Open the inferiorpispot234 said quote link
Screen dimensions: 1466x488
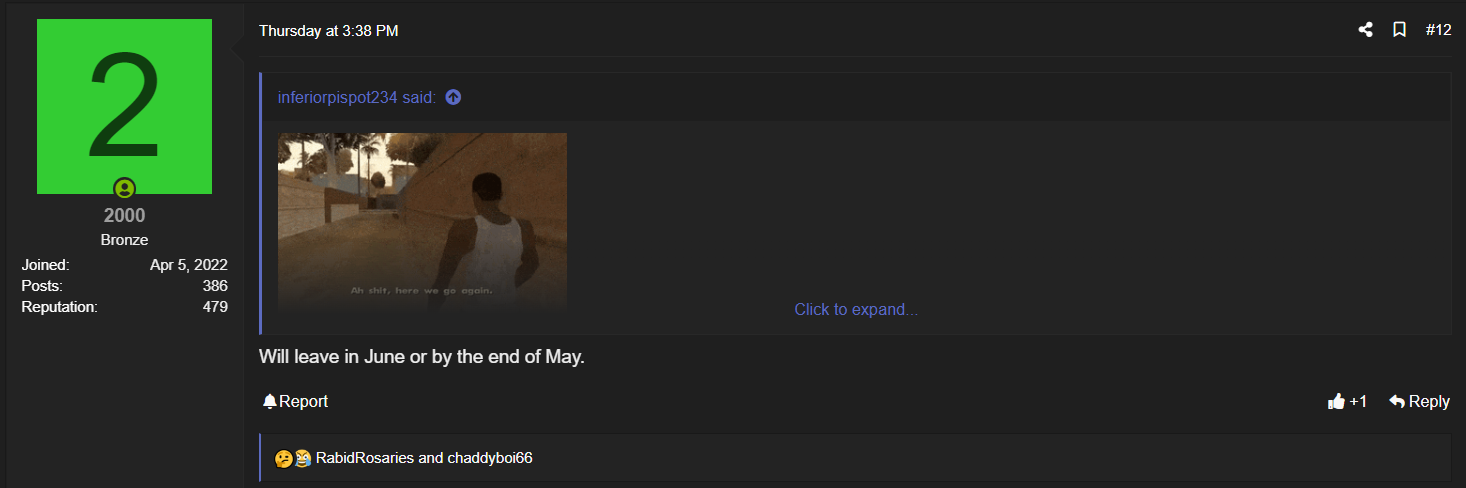coord(357,97)
